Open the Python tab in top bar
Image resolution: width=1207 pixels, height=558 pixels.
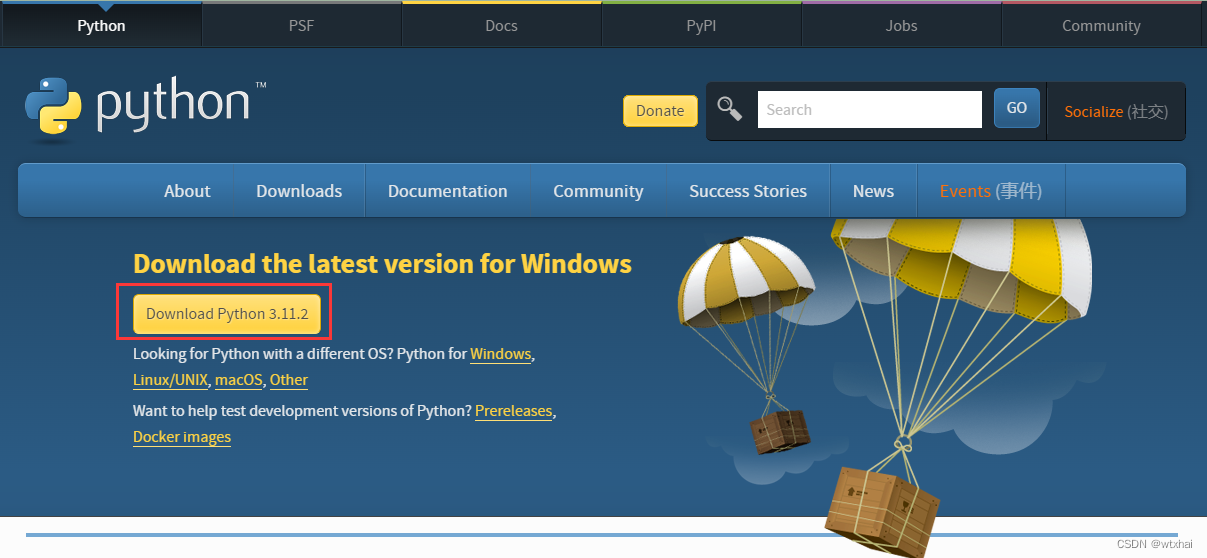pos(101,25)
